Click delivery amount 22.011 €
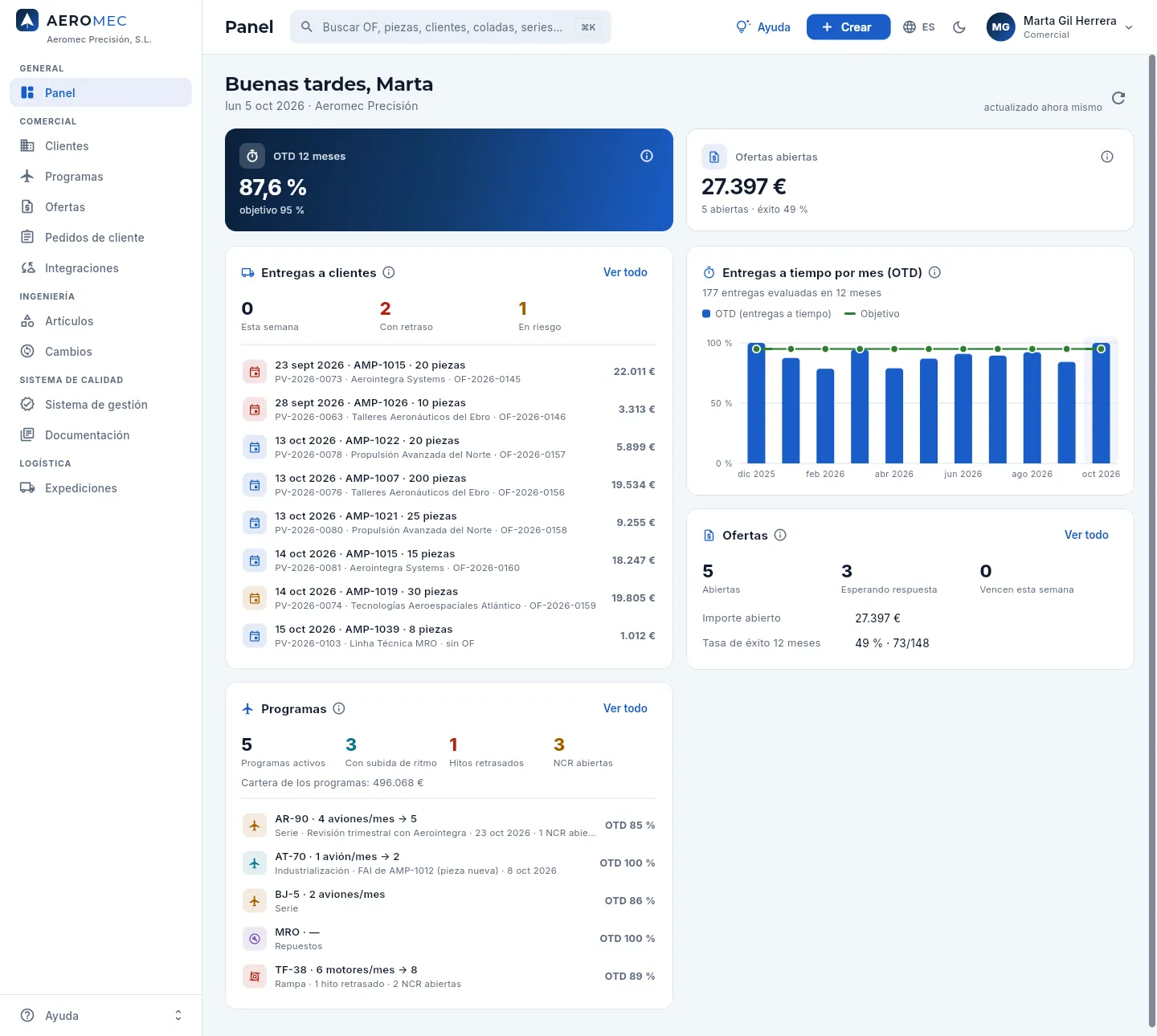The width and height of the screenshot is (1157, 1036). (635, 372)
